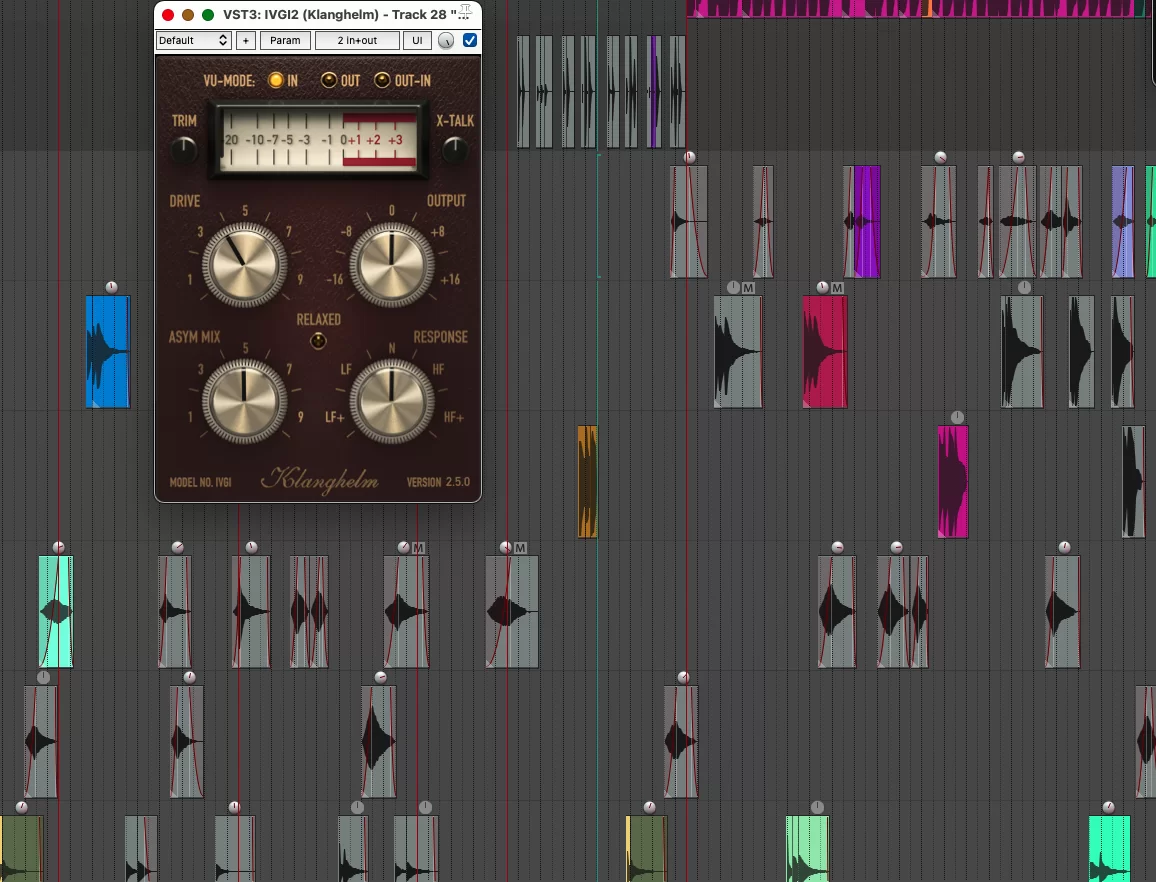Click the X-TALK knob beside the VU meter
Image resolution: width=1156 pixels, height=882 pixels.
[454, 151]
